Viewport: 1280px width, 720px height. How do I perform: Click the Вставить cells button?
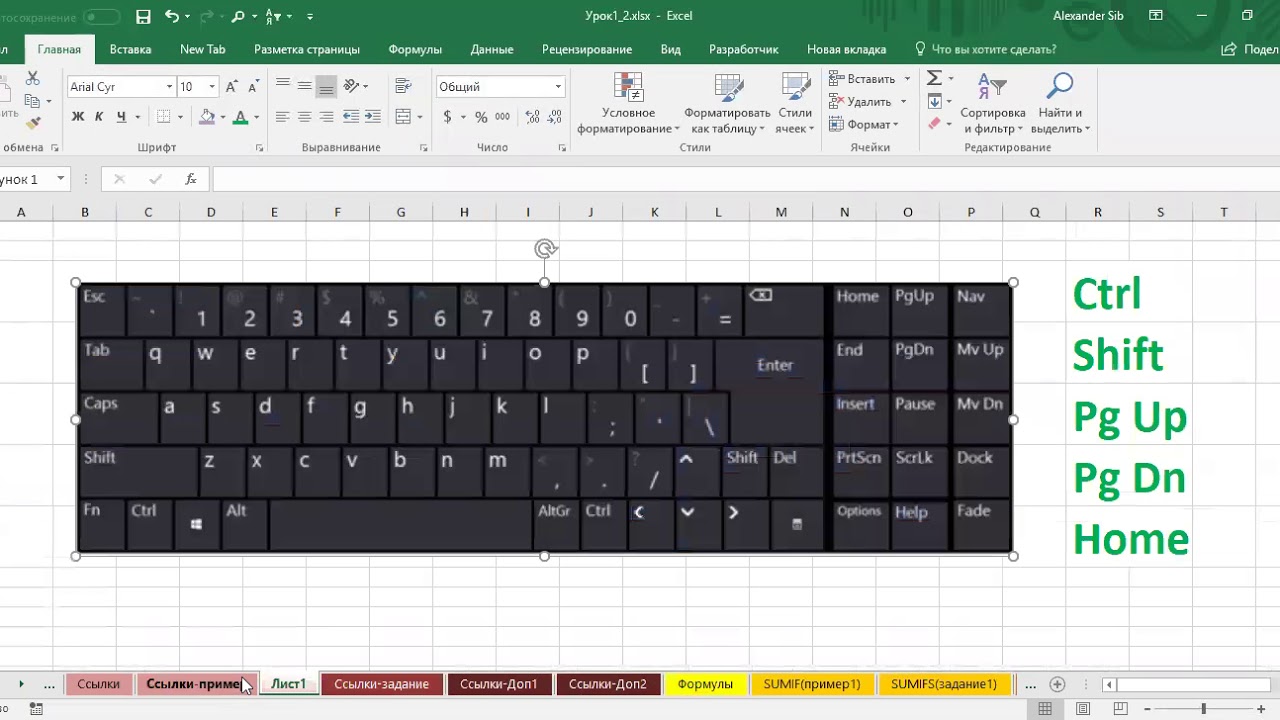(x=869, y=78)
